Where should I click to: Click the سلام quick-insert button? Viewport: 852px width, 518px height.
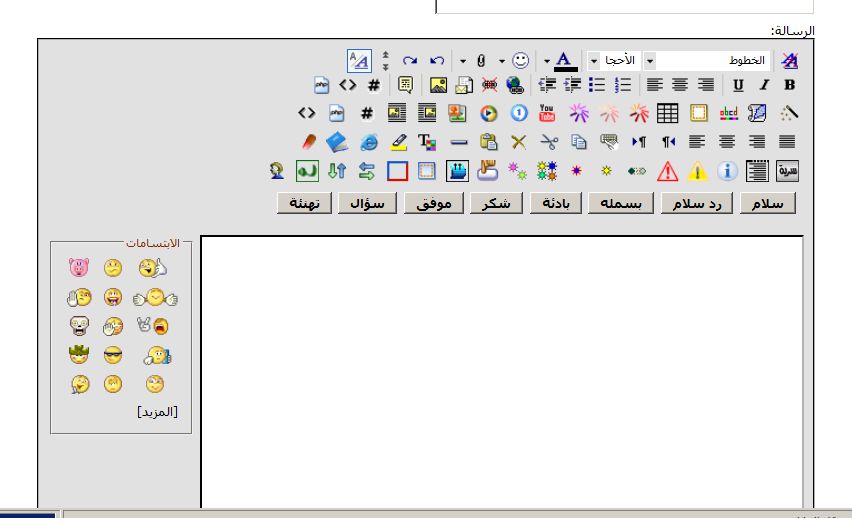[768, 204]
